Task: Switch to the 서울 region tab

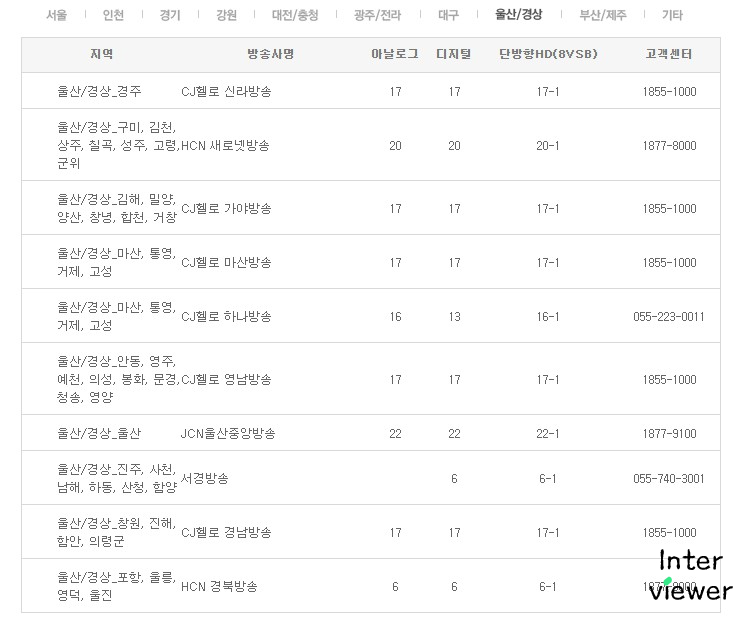Action: (x=56, y=15)
